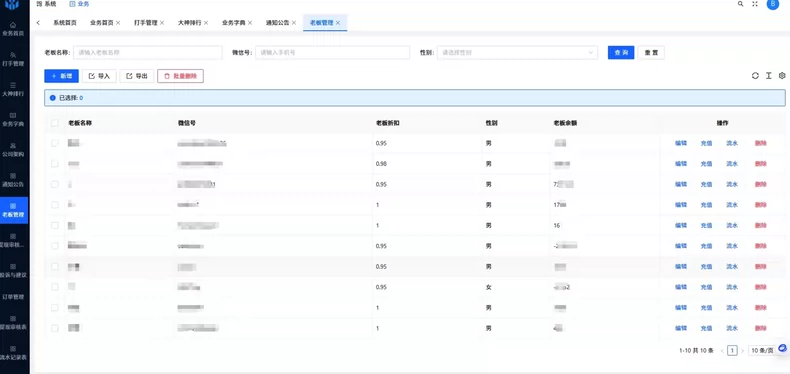Select the highlighted 老板管理 sidebar item

[x=13, y=210]
